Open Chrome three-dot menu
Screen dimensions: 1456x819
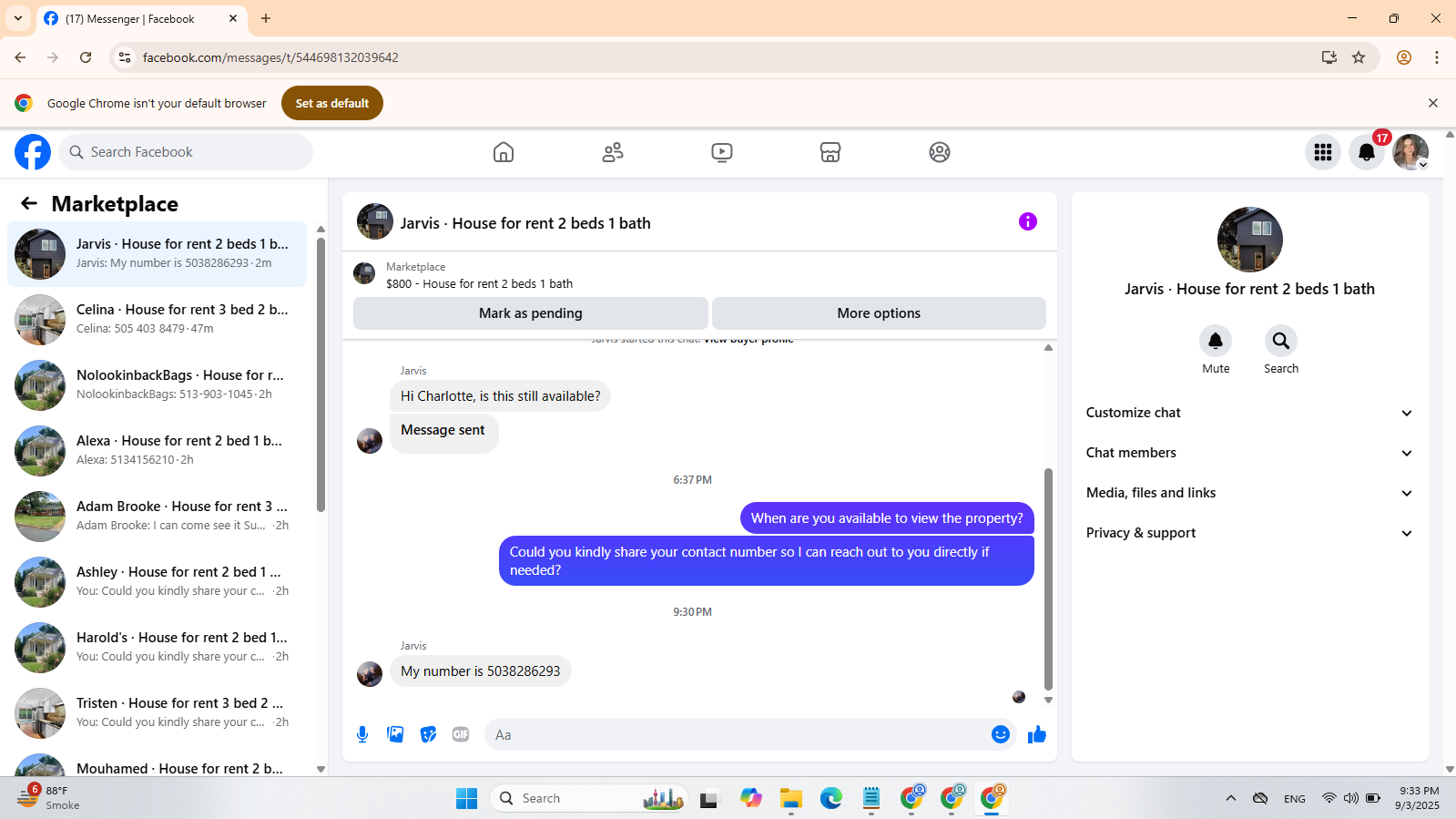(x=1437, y=57)
